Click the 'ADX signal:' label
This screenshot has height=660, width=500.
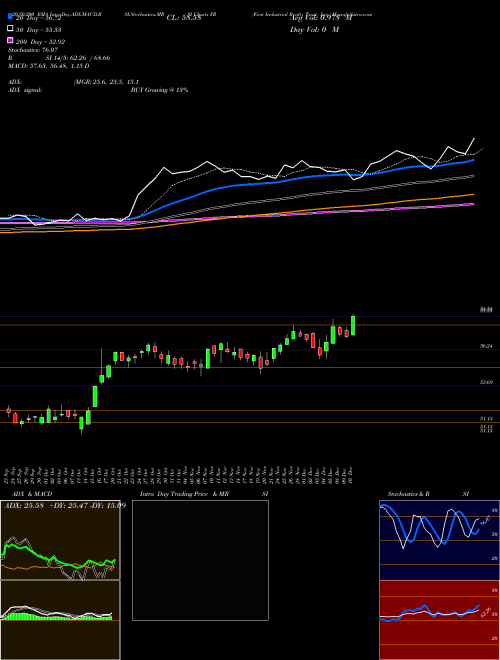coord(25,90)
